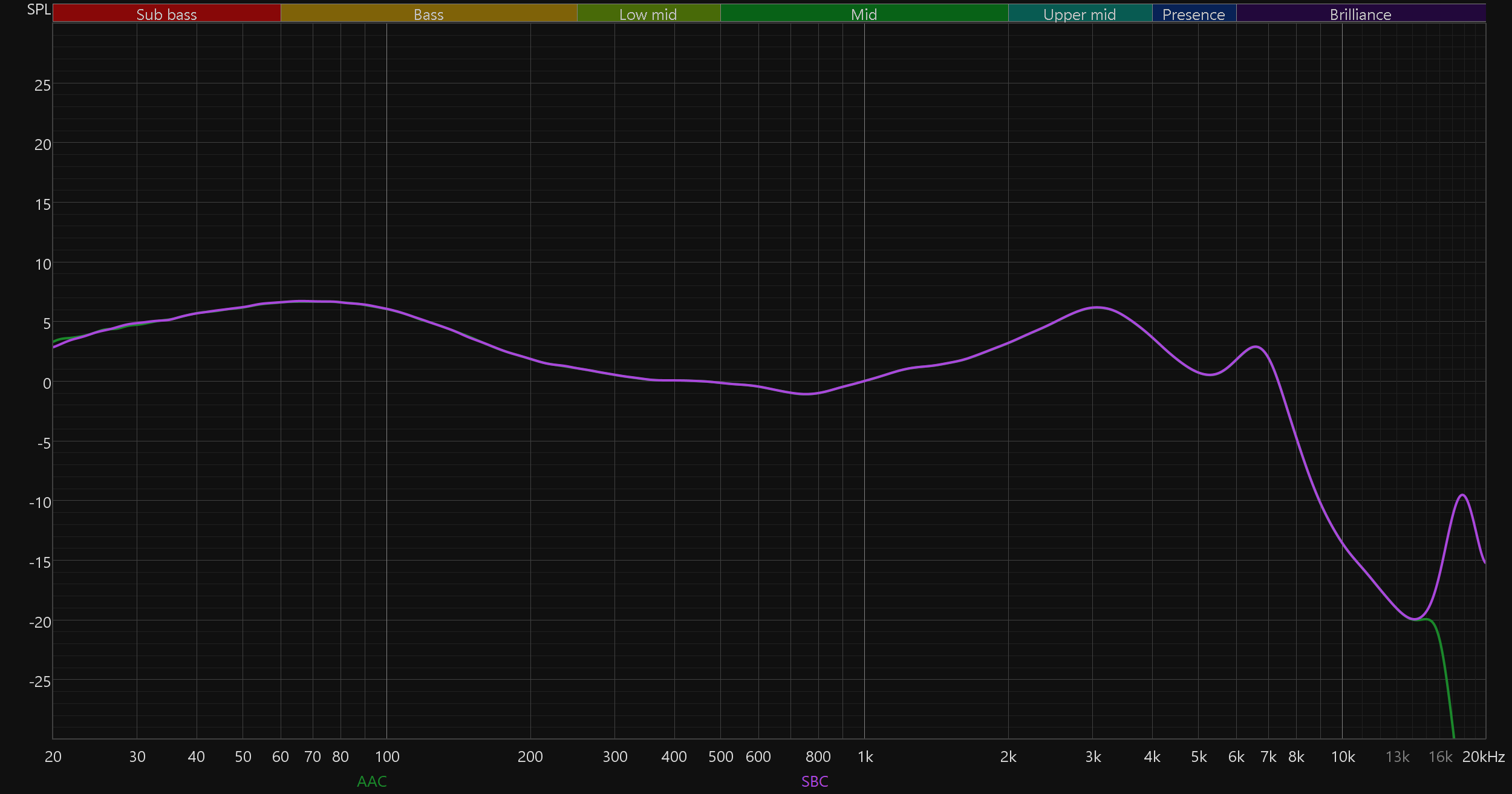Screen dimensions: 1512x794
Task: Click the Upper mid band label
Action: coord(1080,14)
